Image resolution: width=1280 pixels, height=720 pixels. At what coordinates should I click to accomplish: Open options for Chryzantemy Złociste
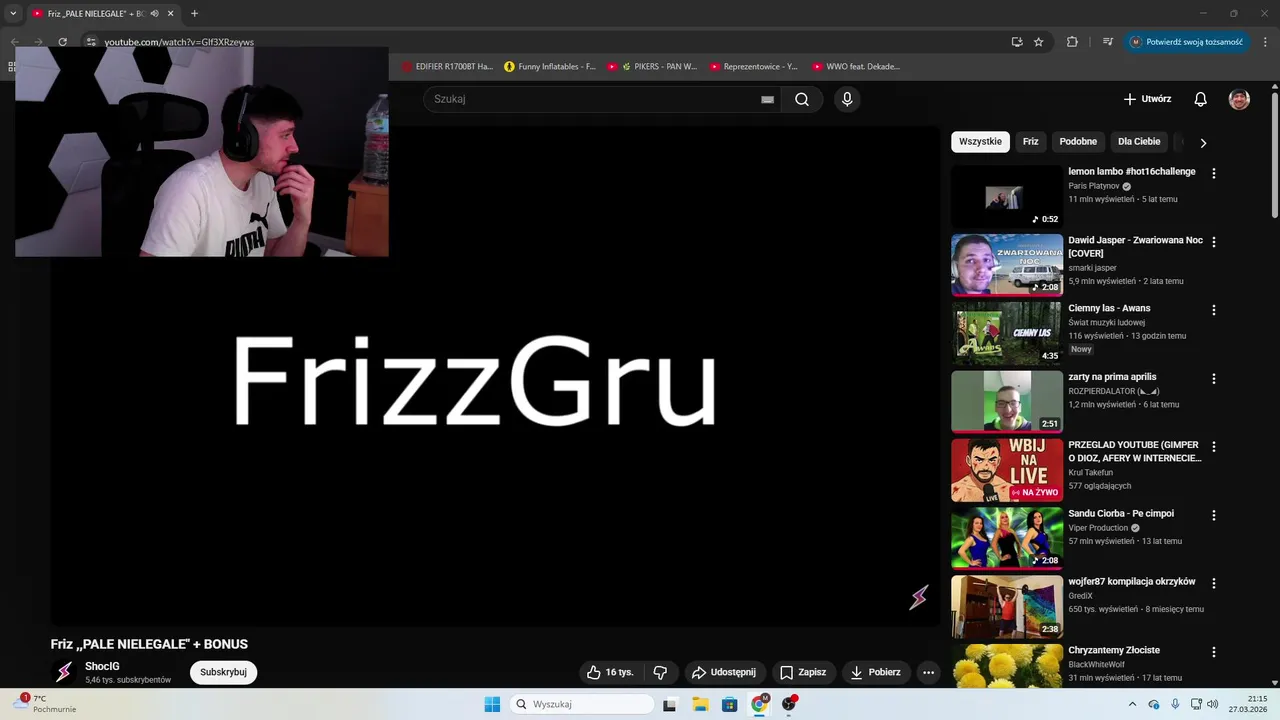(1214, 652)
